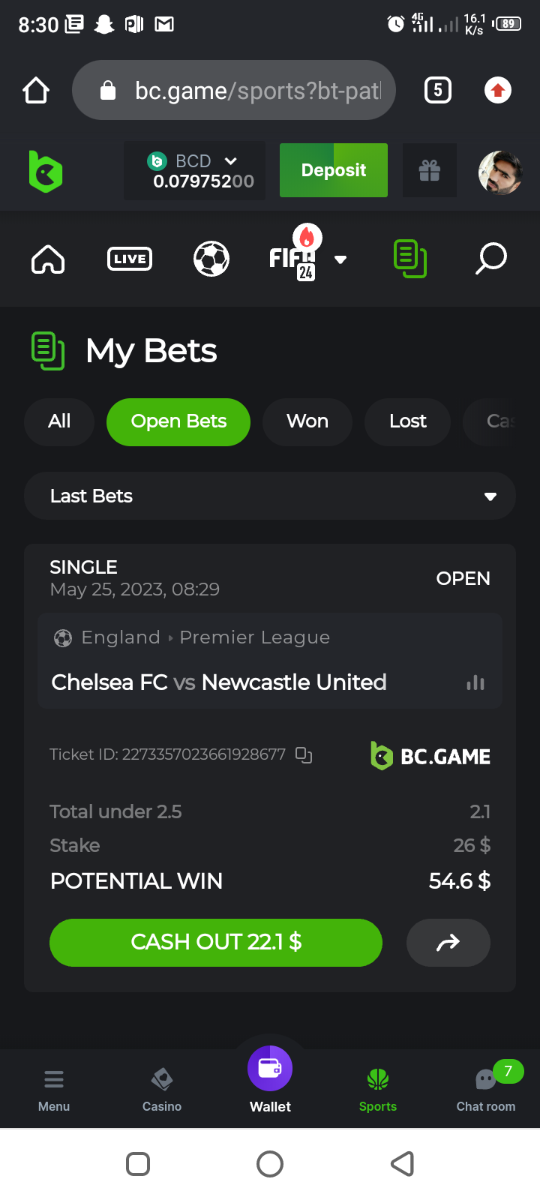The width and height of the screenshot is (540, 1200).
Task: Copy the ticket ID with copy icon
Action: (305, 755)
